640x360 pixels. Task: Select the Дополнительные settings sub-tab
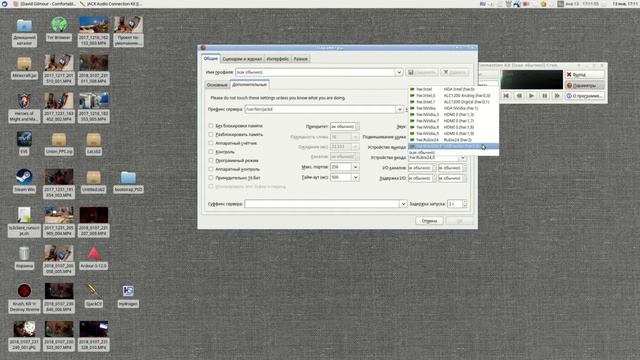coord(249,84)
